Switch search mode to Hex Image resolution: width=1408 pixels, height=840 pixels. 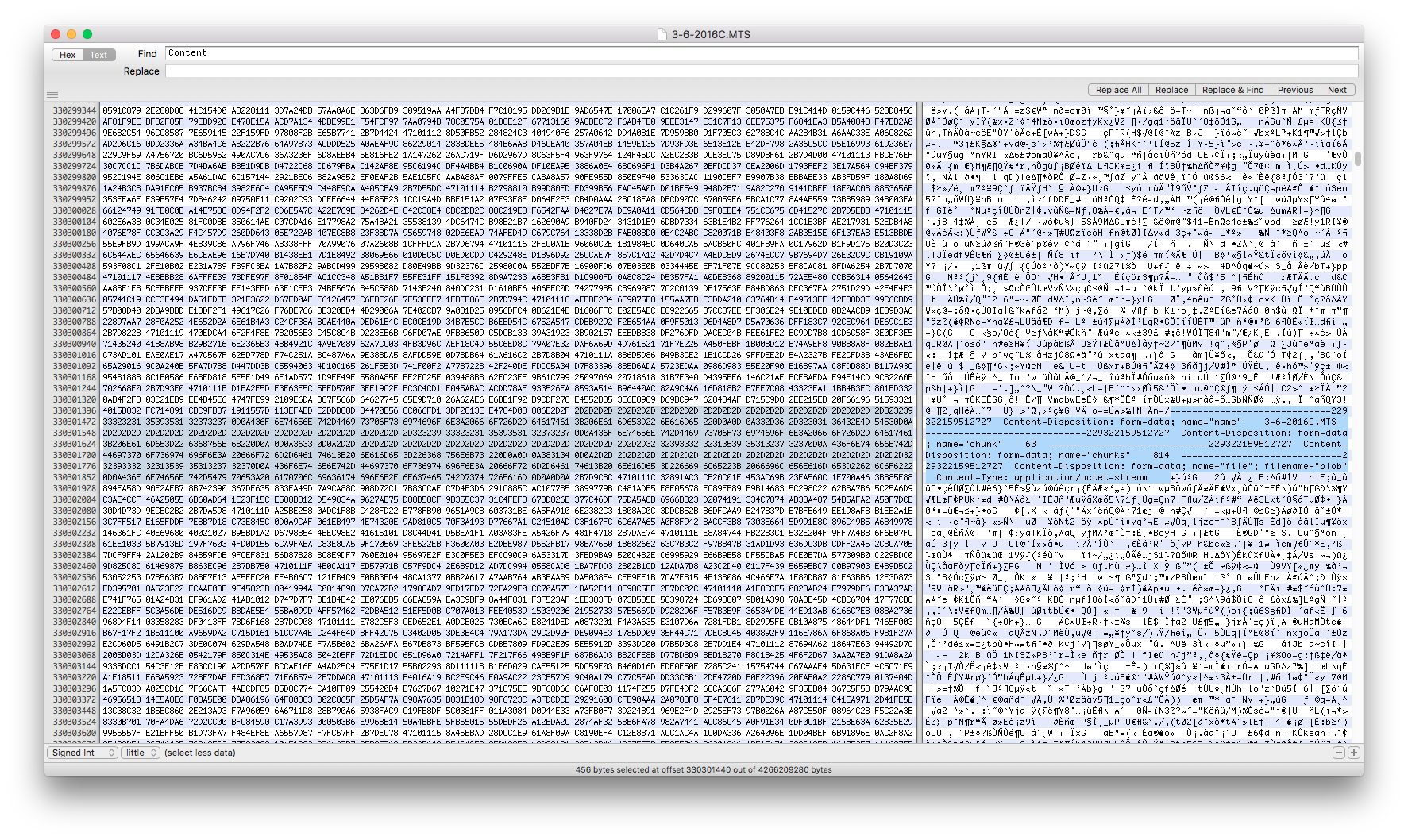[68, 55]
